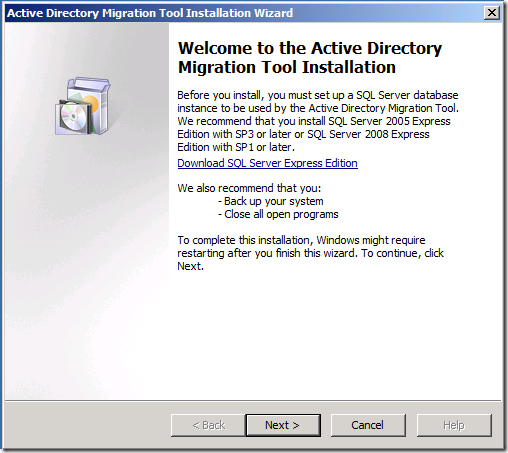Click the empty footer area left of Back
508x453 pixels.
(x=87, y=425)
